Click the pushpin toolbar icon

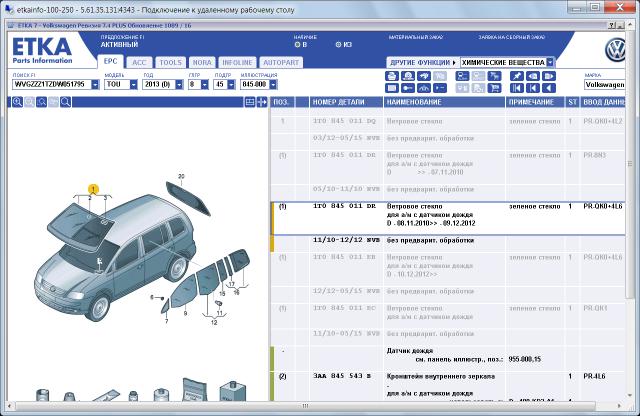click(517, 76)
